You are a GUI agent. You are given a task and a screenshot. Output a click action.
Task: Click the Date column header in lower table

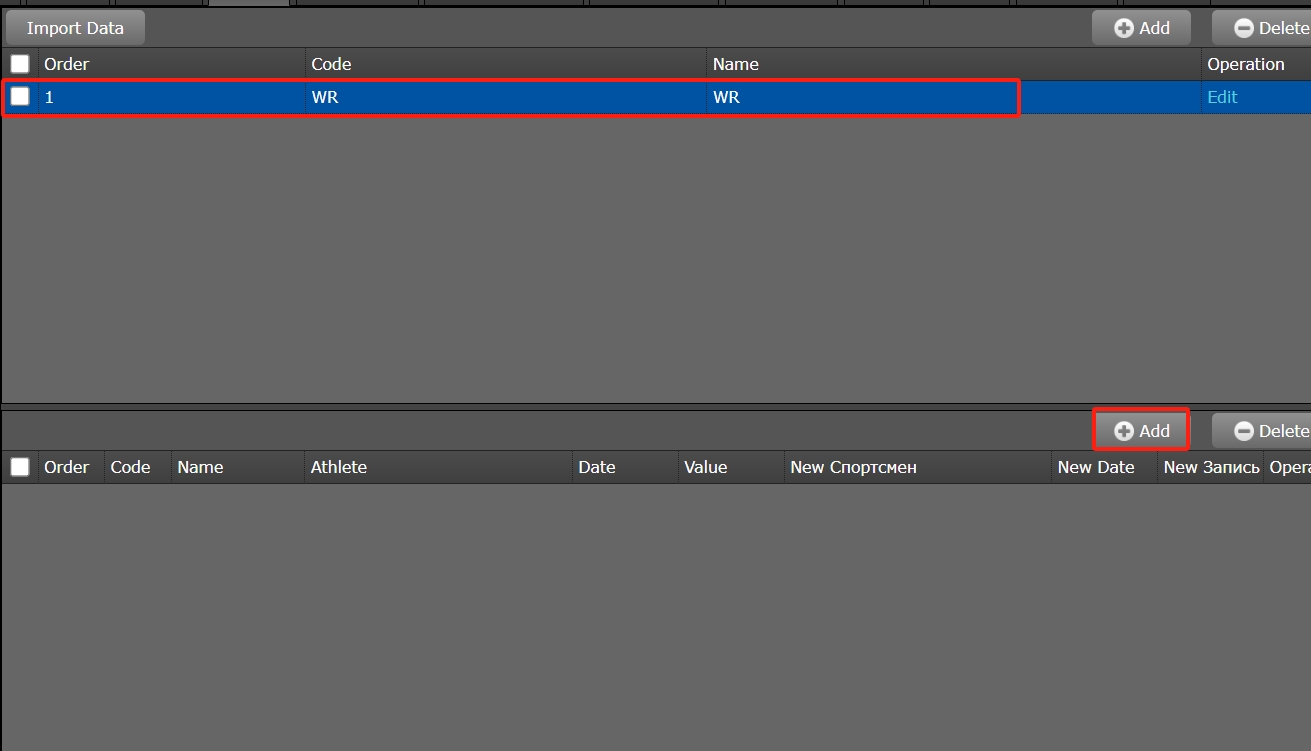point(597,467)
